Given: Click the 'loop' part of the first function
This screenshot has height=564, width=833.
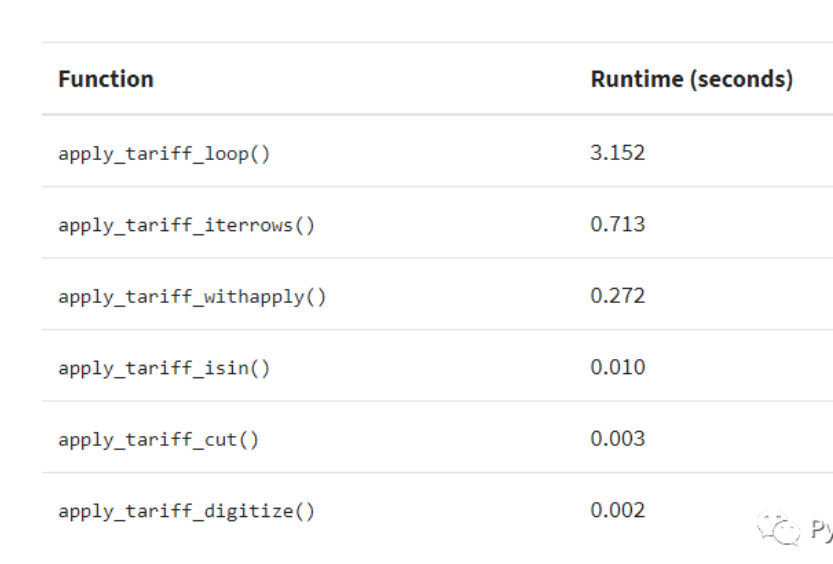Looking at the screenshot, I should pyautogui.click(x=227, y=155).
